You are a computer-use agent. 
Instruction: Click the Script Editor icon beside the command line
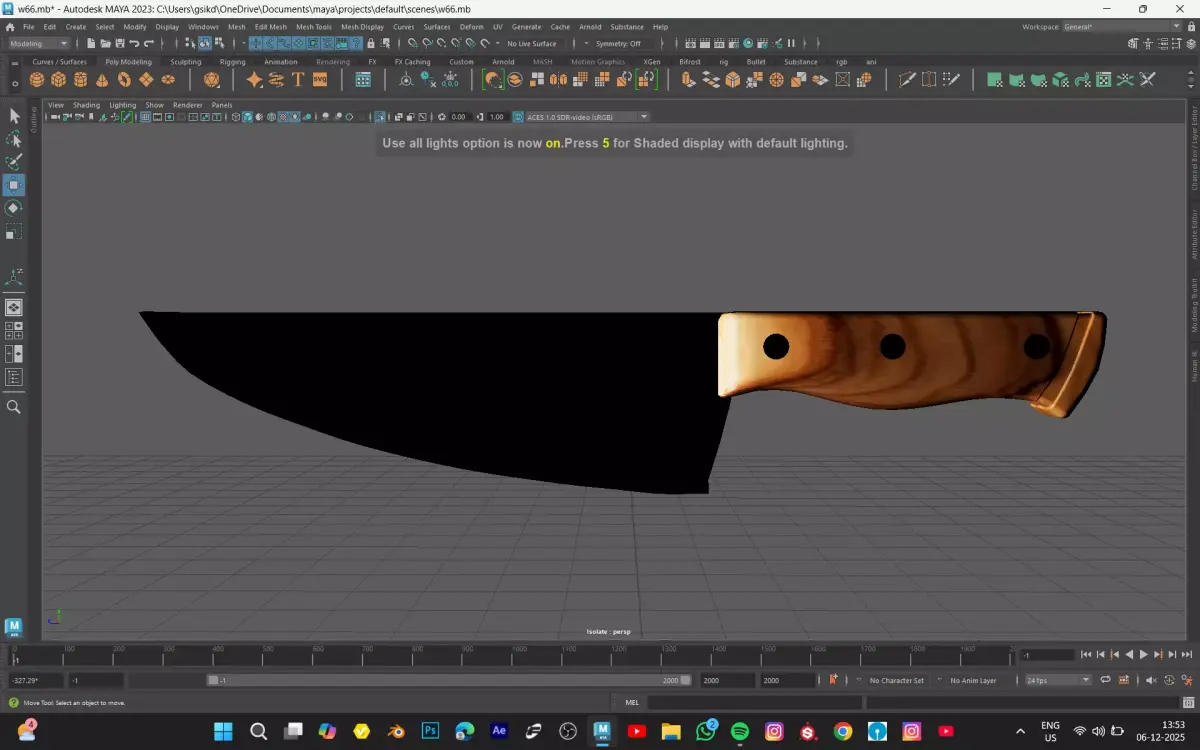(1188, 703)
